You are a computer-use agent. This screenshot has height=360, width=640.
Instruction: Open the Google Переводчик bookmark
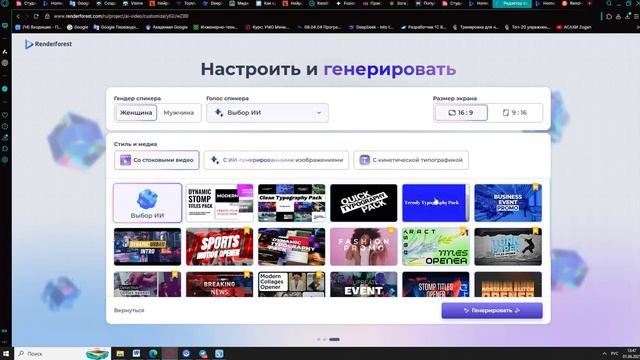click(117, 27)
